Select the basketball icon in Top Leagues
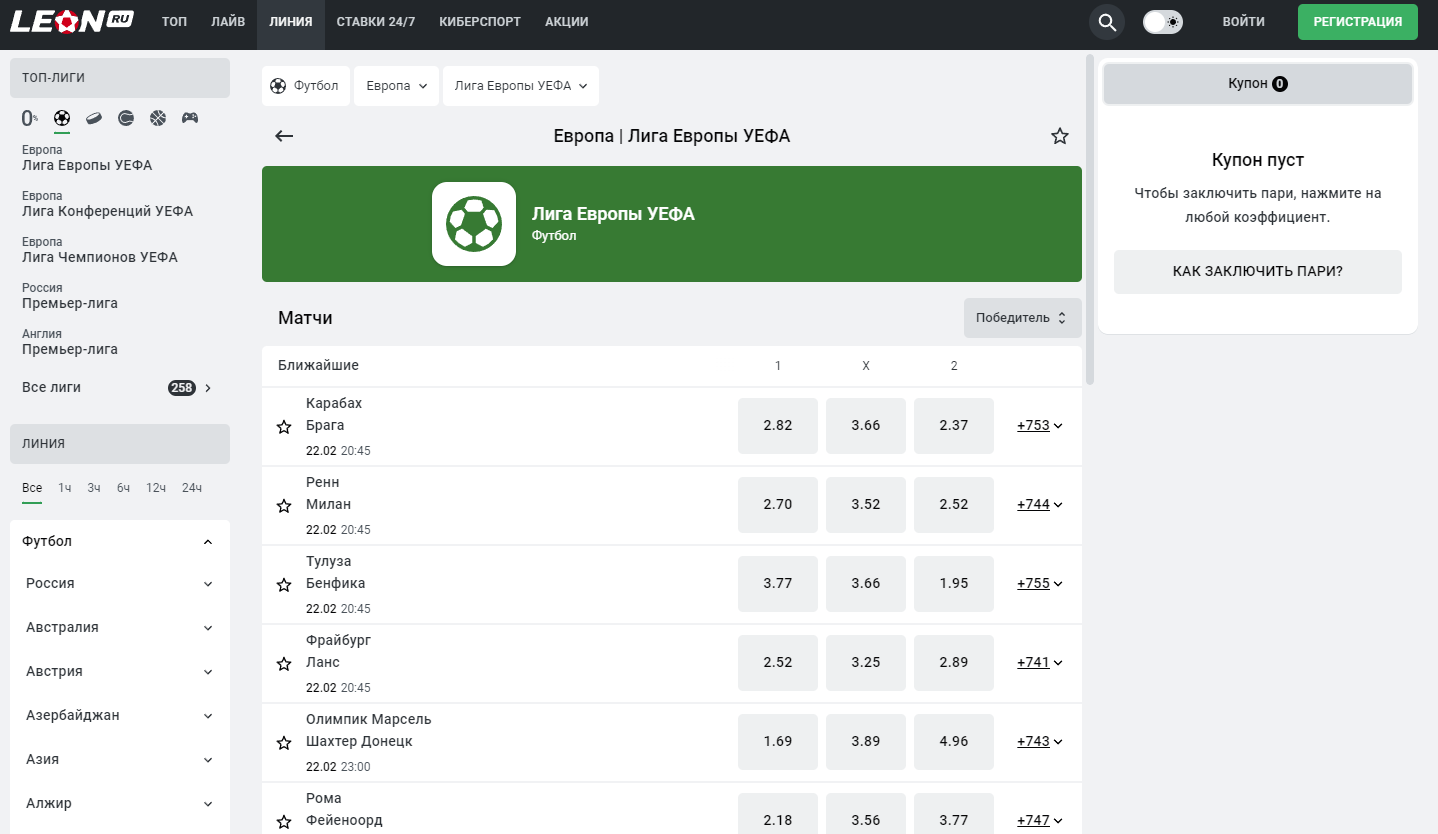The height and width of the screenshot is (834, 1438). [x=158, y=118]
